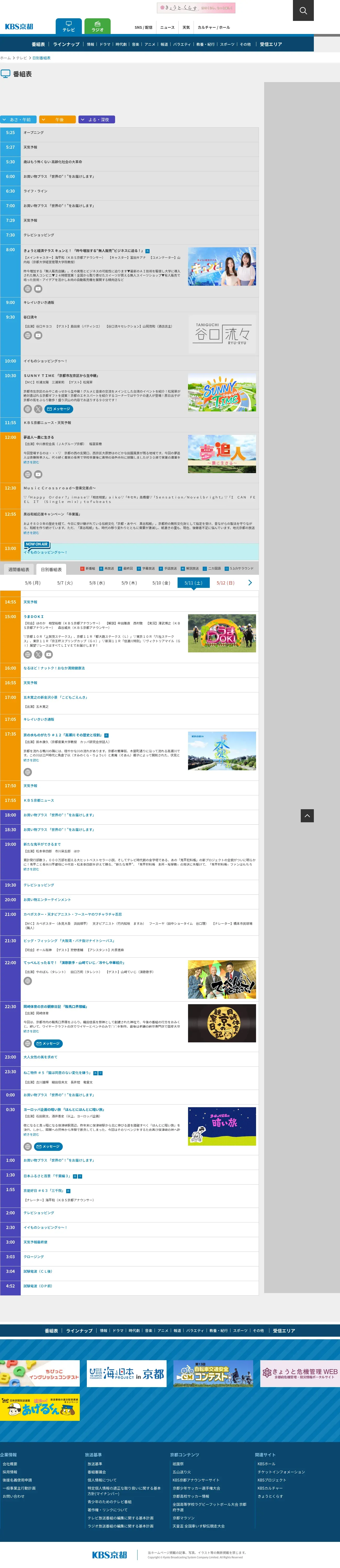This screenshot has width=340, height=1568.
Task: Open the website globe icon for きょうと経済テラス
Action: coord(27,289)
